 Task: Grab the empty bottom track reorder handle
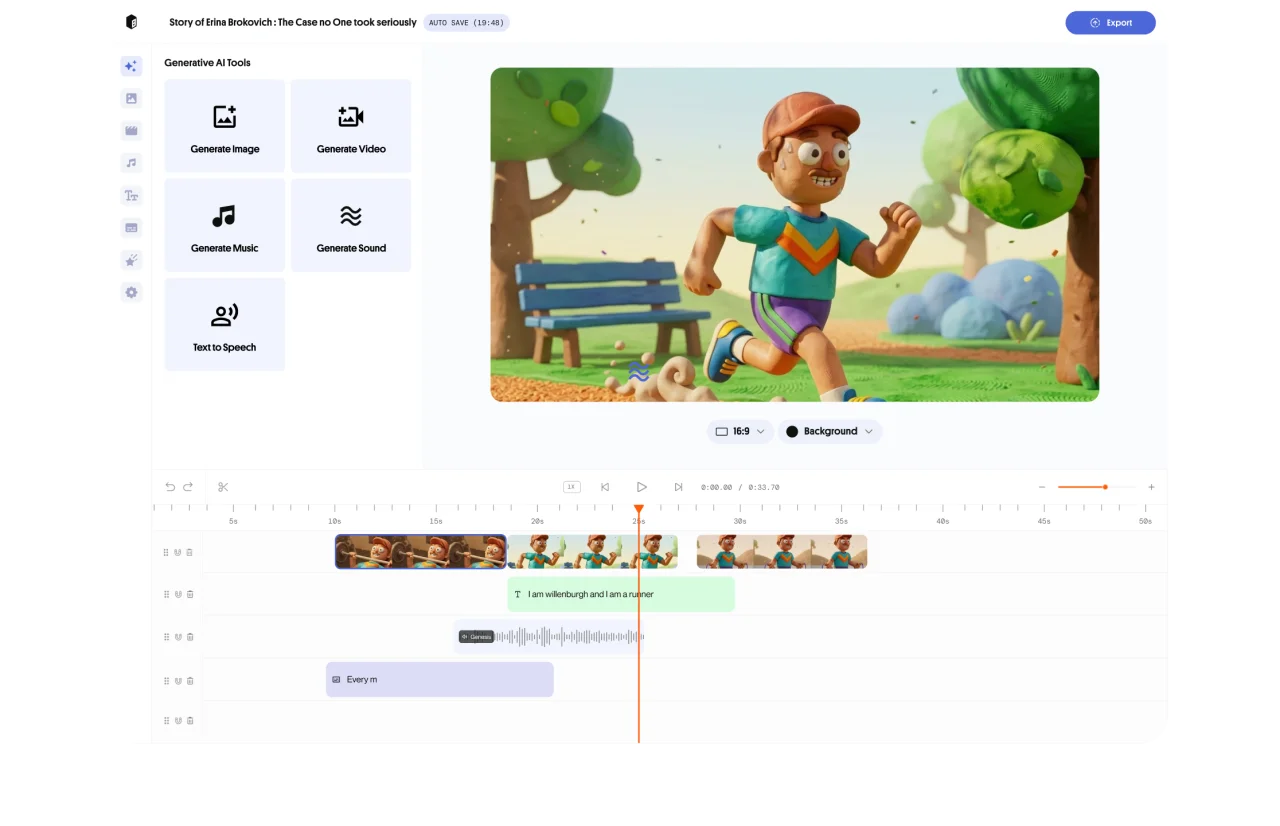pos(167,720)
